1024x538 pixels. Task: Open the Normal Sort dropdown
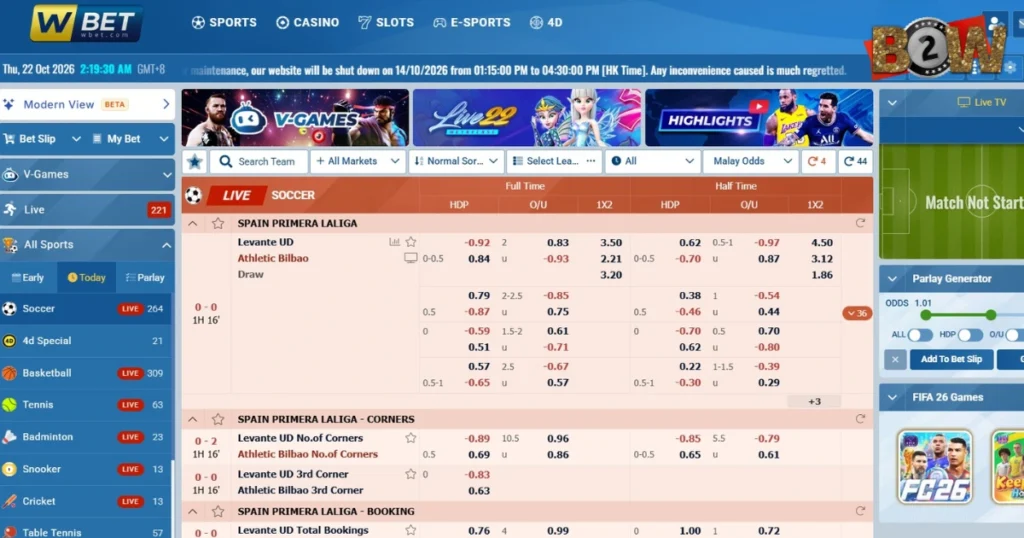(x=456, y=161)
